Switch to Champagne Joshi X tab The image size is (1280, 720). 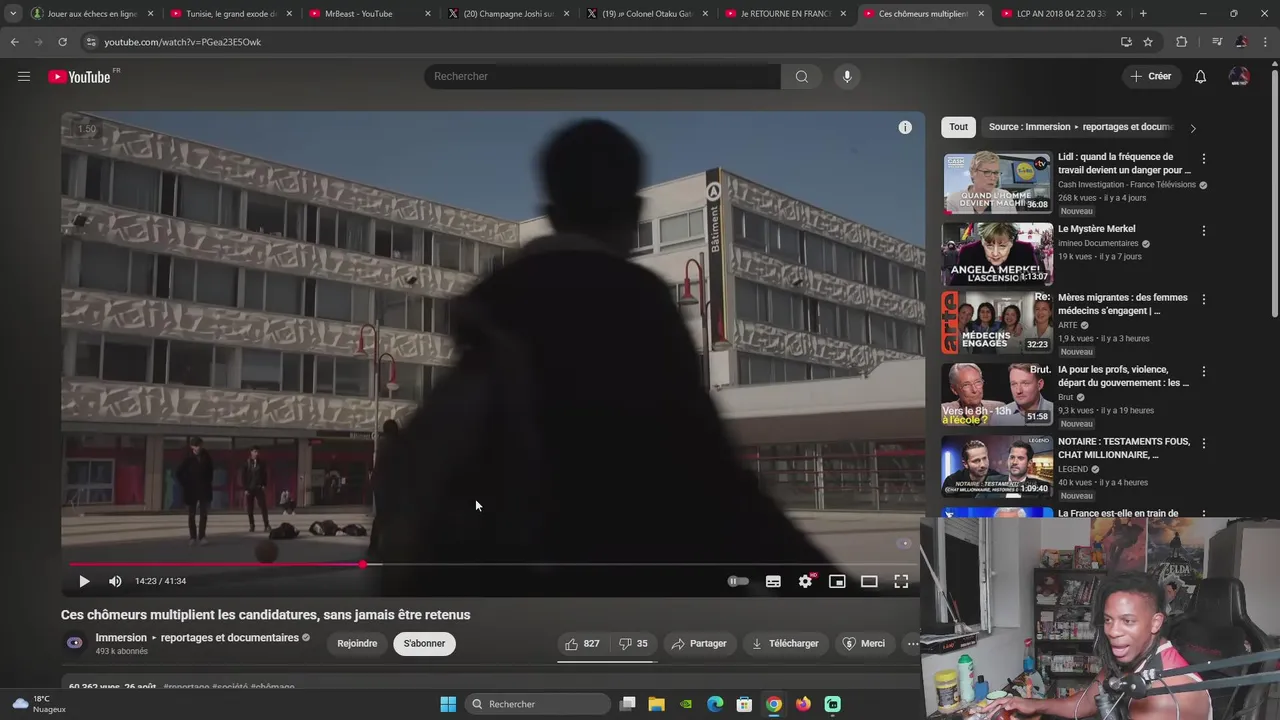(507, 14)
